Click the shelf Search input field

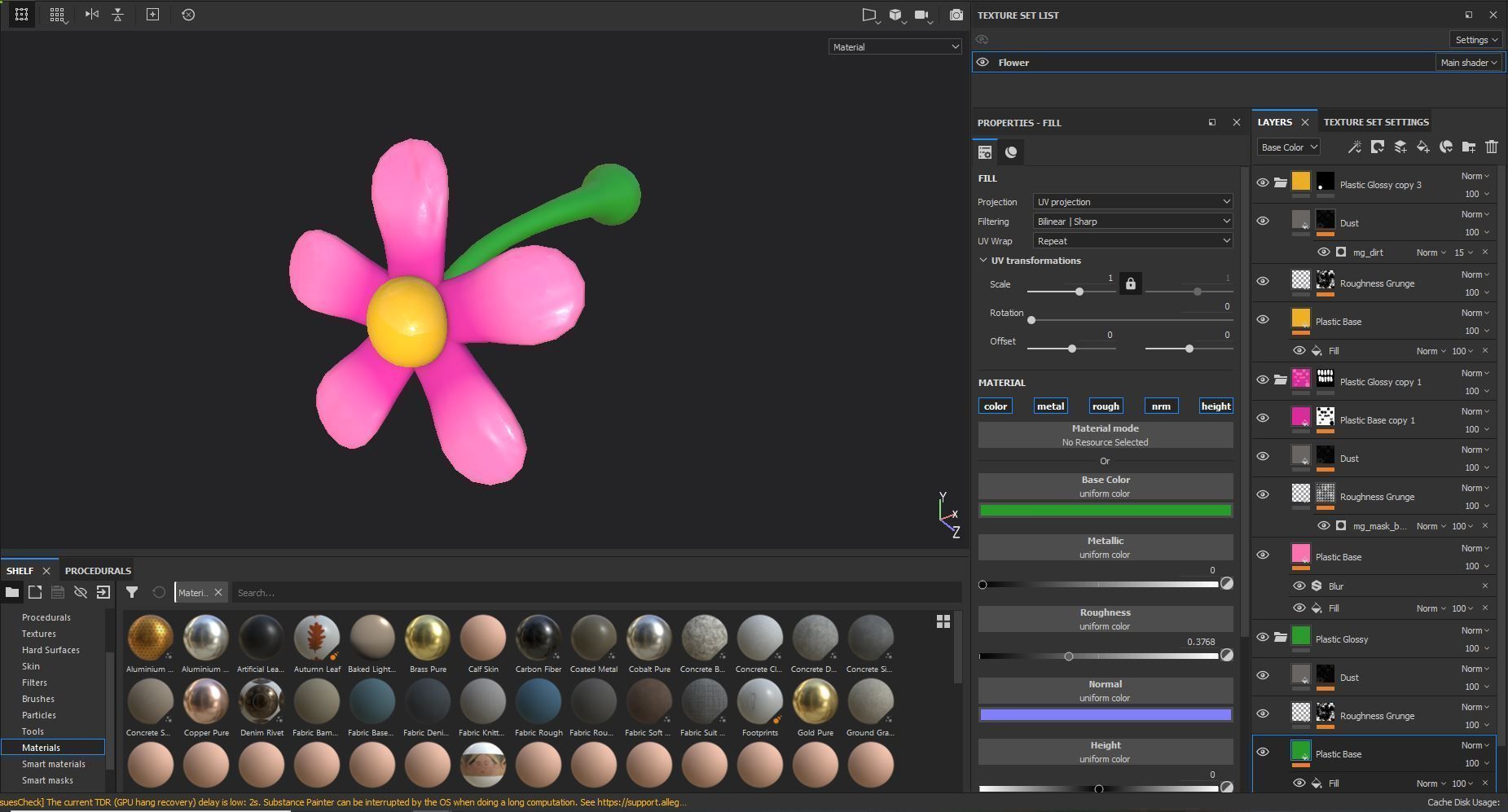pos(597,593)
